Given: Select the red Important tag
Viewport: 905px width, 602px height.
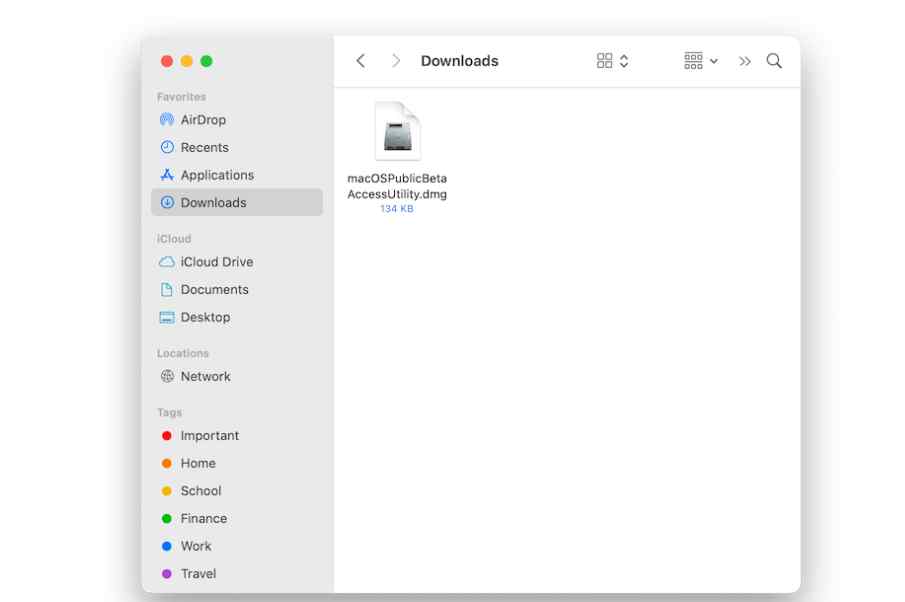Looking at the screenshot, I should tap(167, 436).
